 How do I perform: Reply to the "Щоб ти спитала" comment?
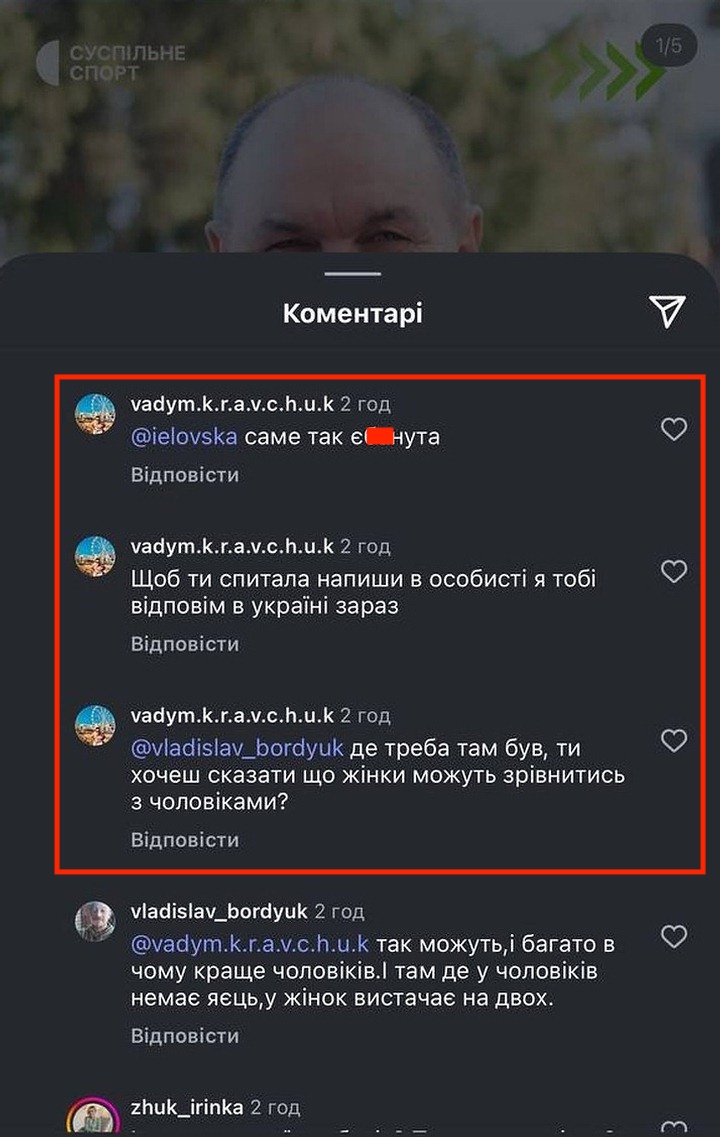tap(185, 644)
